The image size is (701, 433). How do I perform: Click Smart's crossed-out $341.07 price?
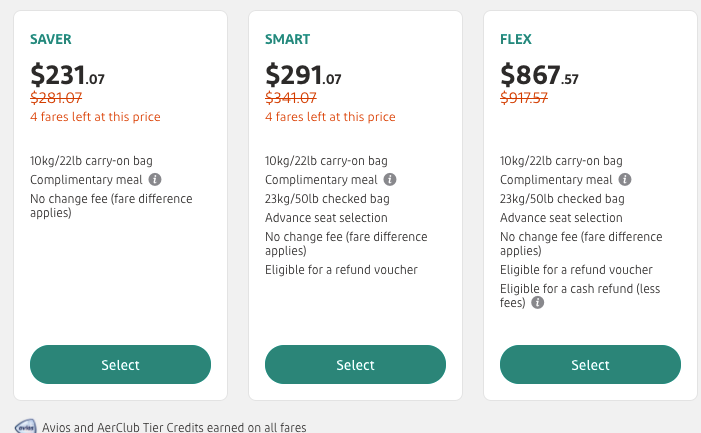pyautogui.click(x=291, y=98)
